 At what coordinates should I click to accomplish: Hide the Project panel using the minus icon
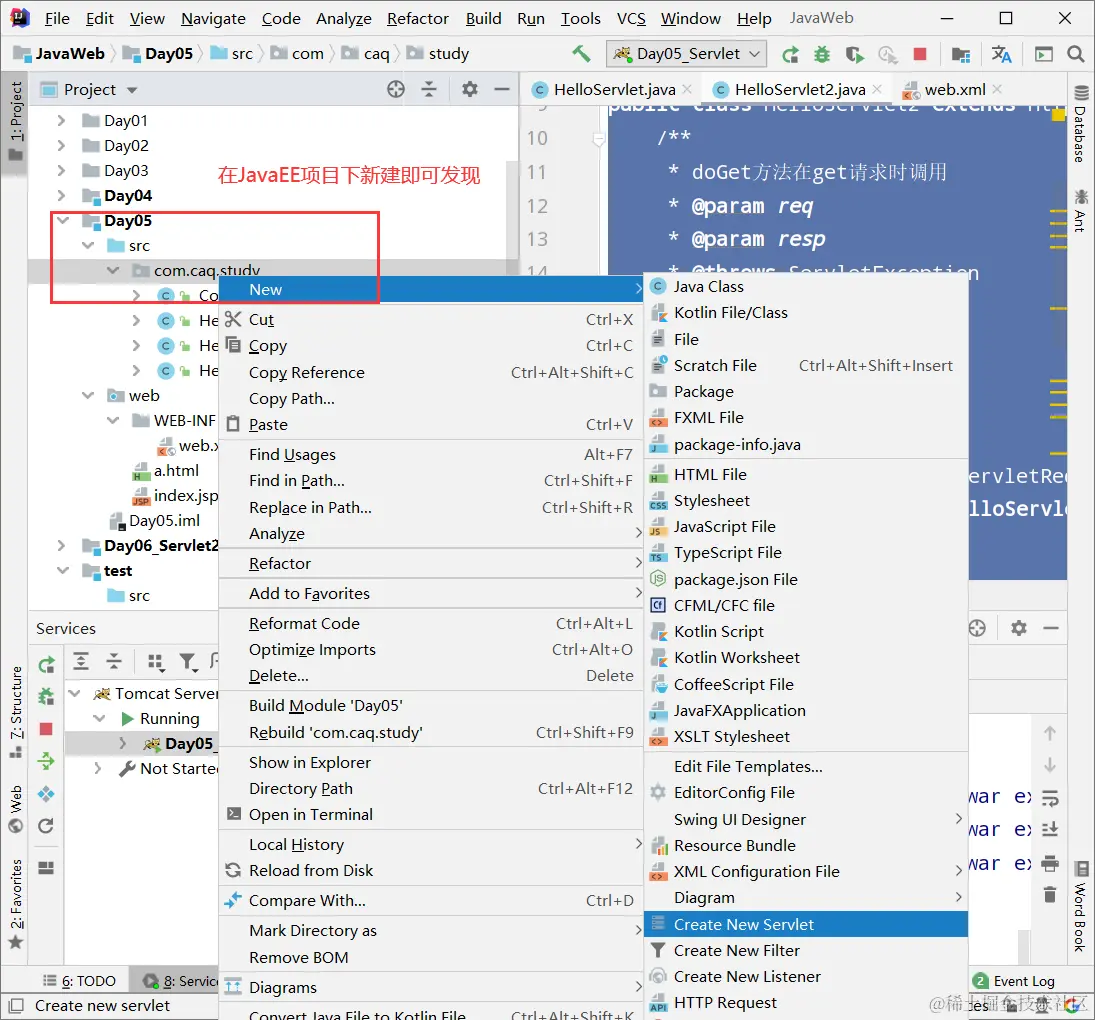501,89
